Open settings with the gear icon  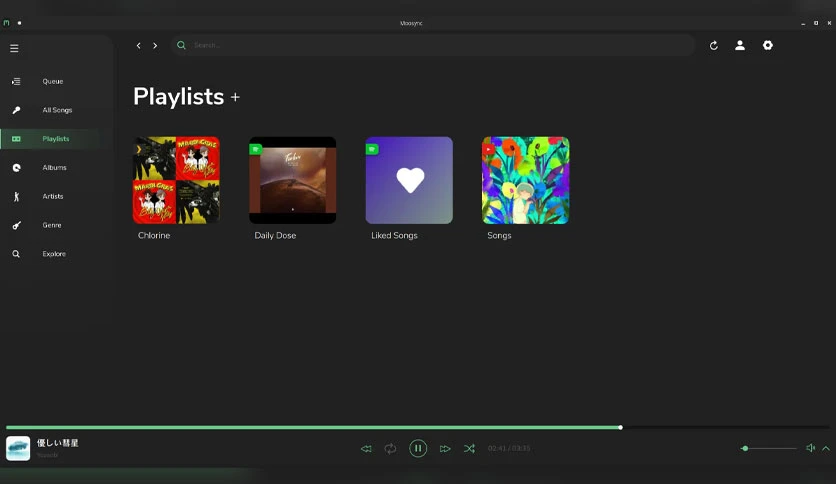(x=768, y=45)
